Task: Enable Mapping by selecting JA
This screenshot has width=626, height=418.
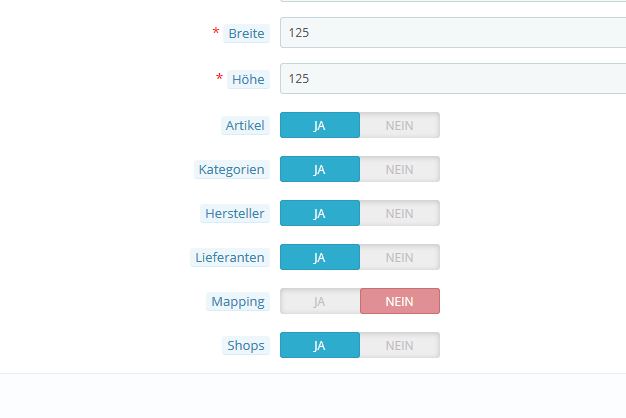Action: point(320,301)
